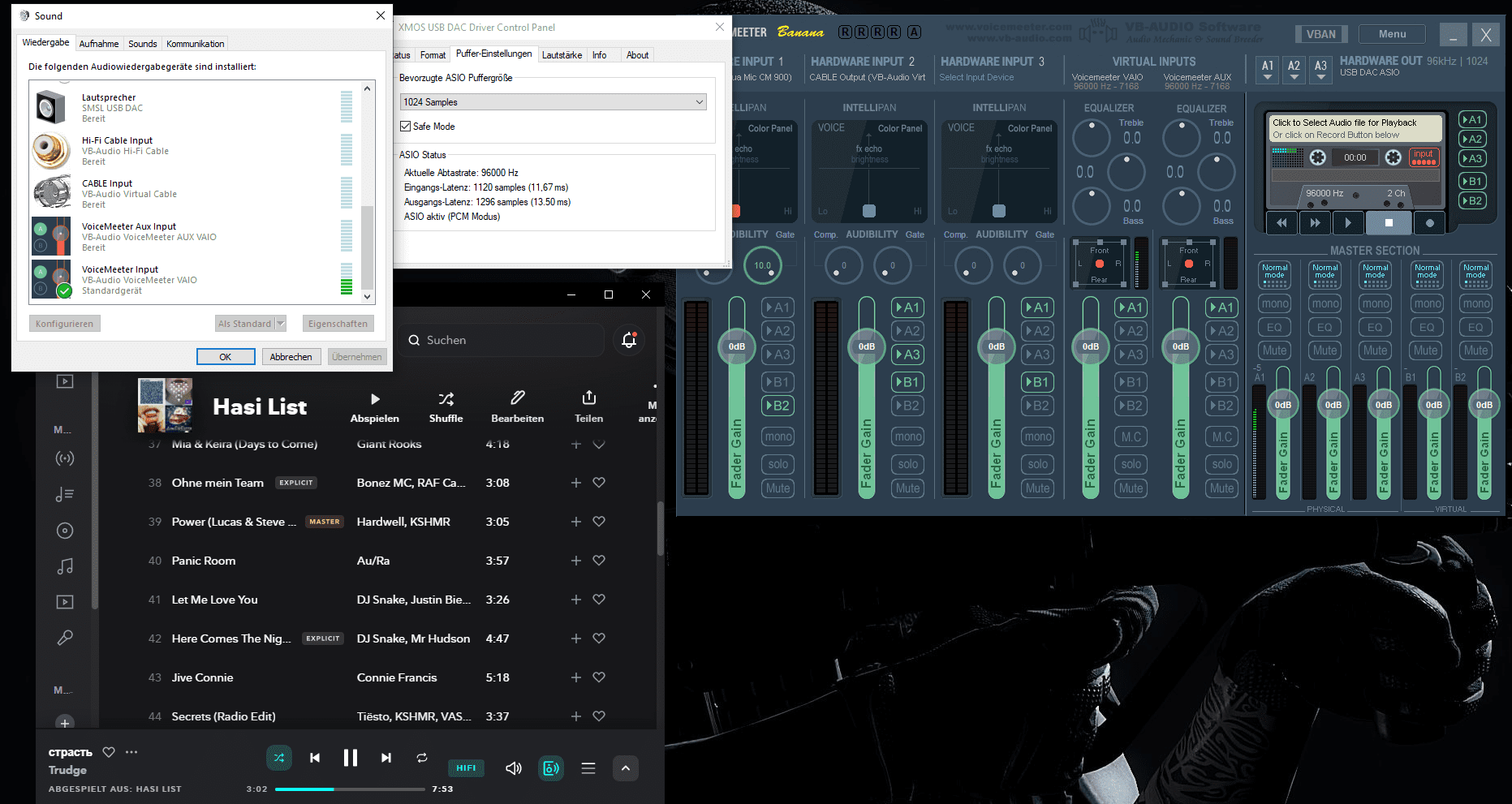
Task: Click the Voicemeeter cassette rewind button
Action: [x=1282, y=222]
